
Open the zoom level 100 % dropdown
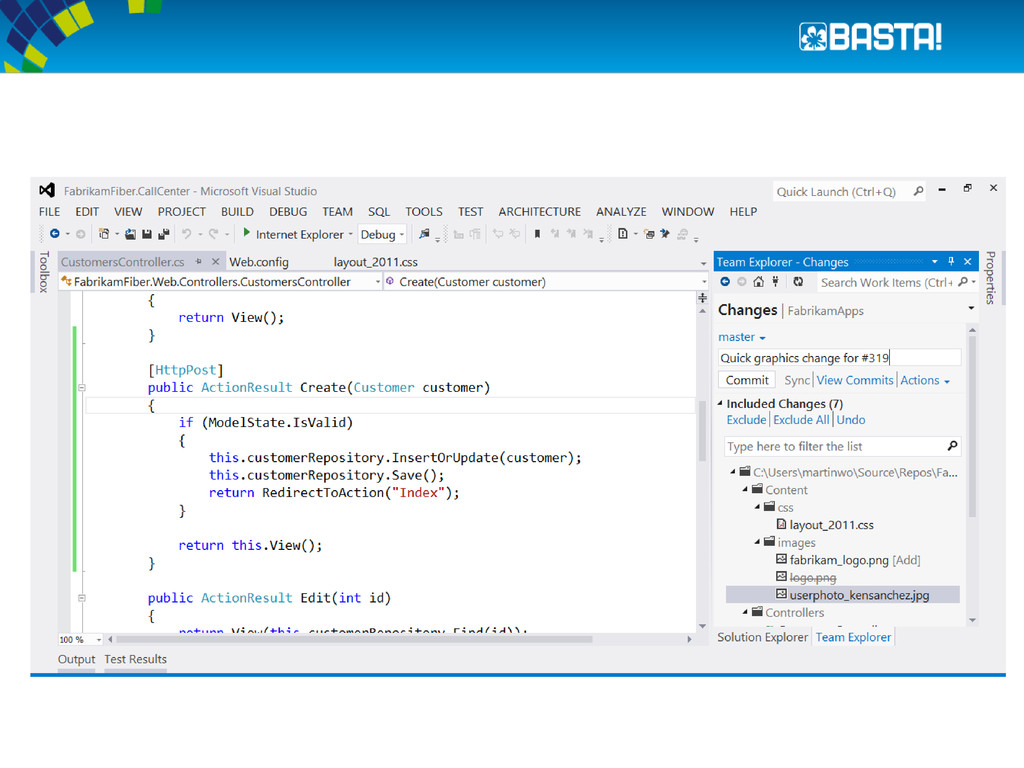pos(99,639)
